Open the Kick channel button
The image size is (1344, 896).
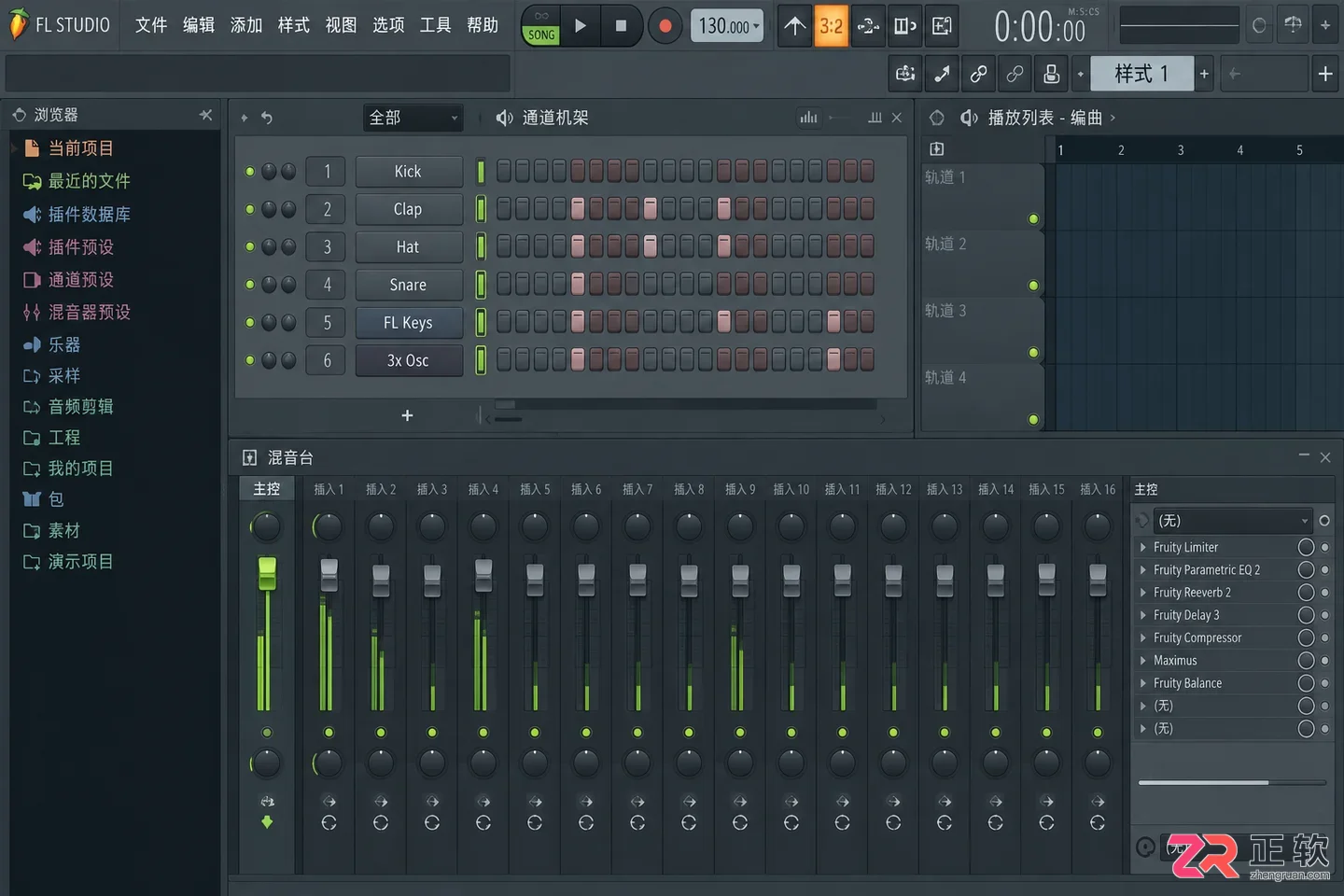[x=409, y=172]
